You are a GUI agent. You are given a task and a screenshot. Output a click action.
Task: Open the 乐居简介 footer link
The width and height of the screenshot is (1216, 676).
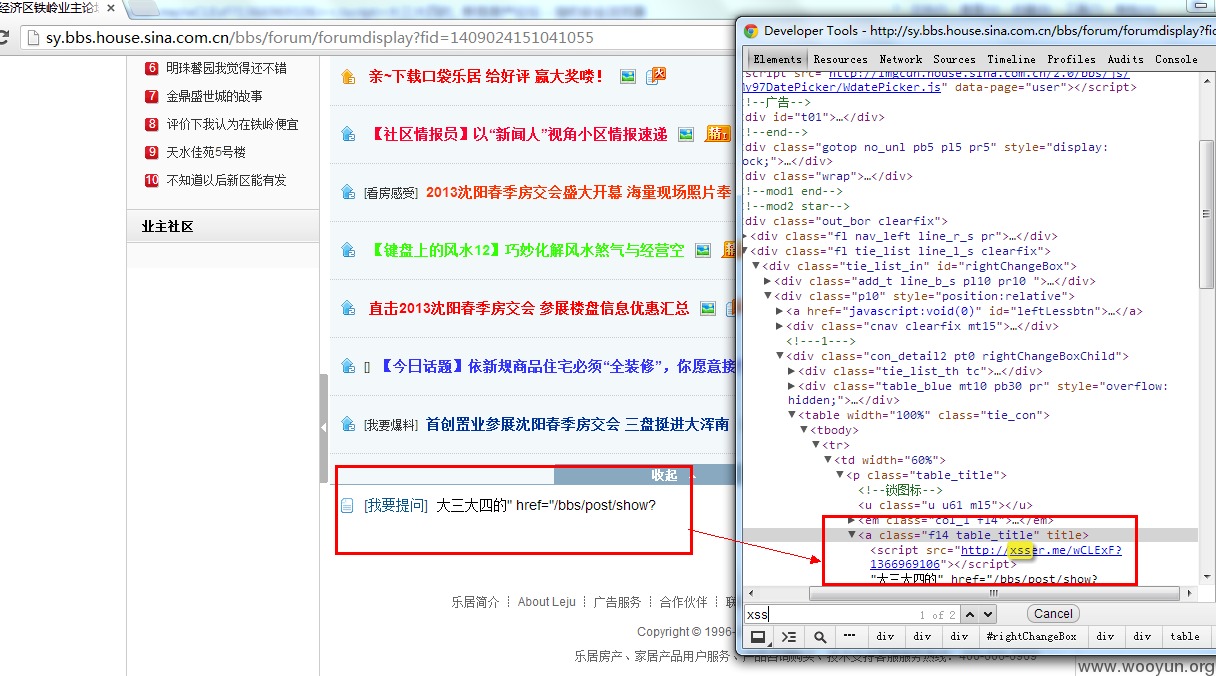(475, 602)
